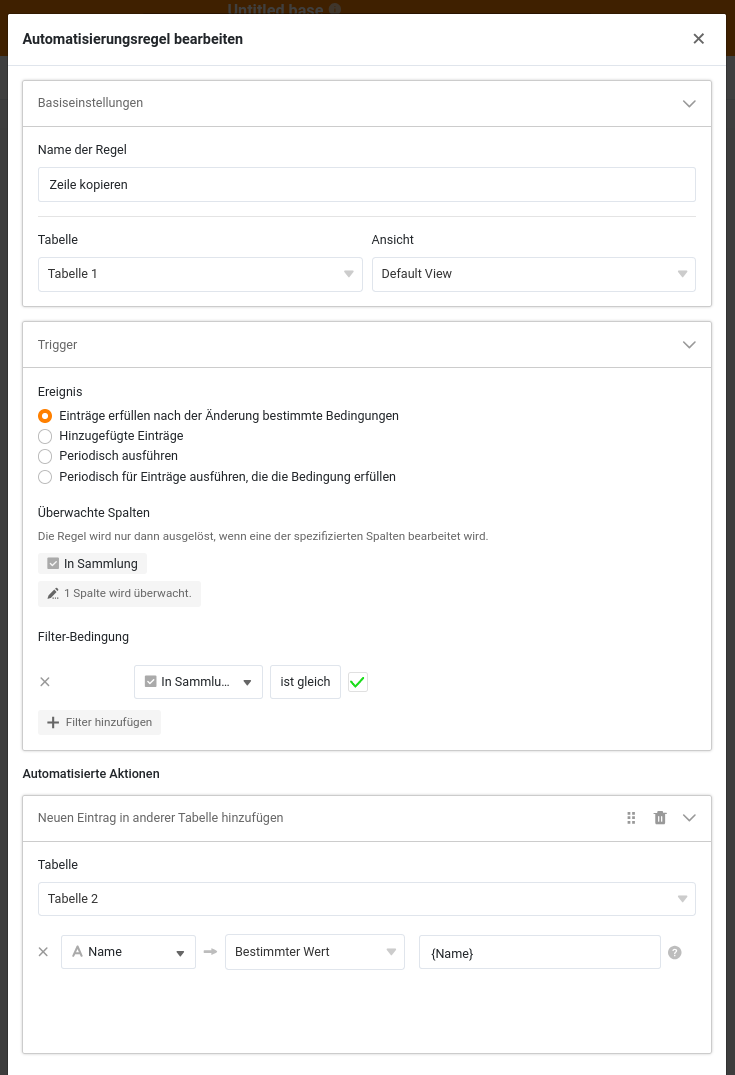Click the trash icon to delete the action
The image size is (735, 1075).
[x=660, y=818]
